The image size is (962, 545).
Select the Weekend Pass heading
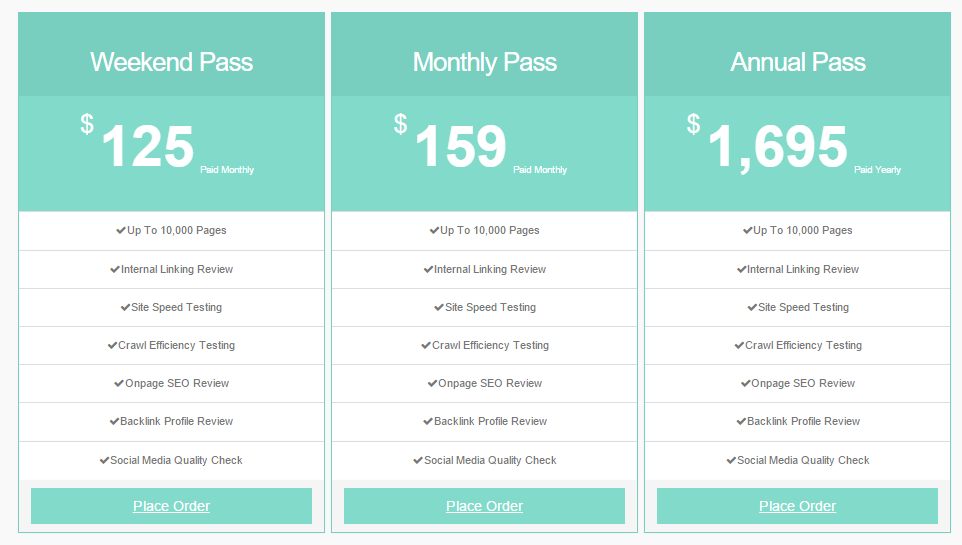coord(171,62)
